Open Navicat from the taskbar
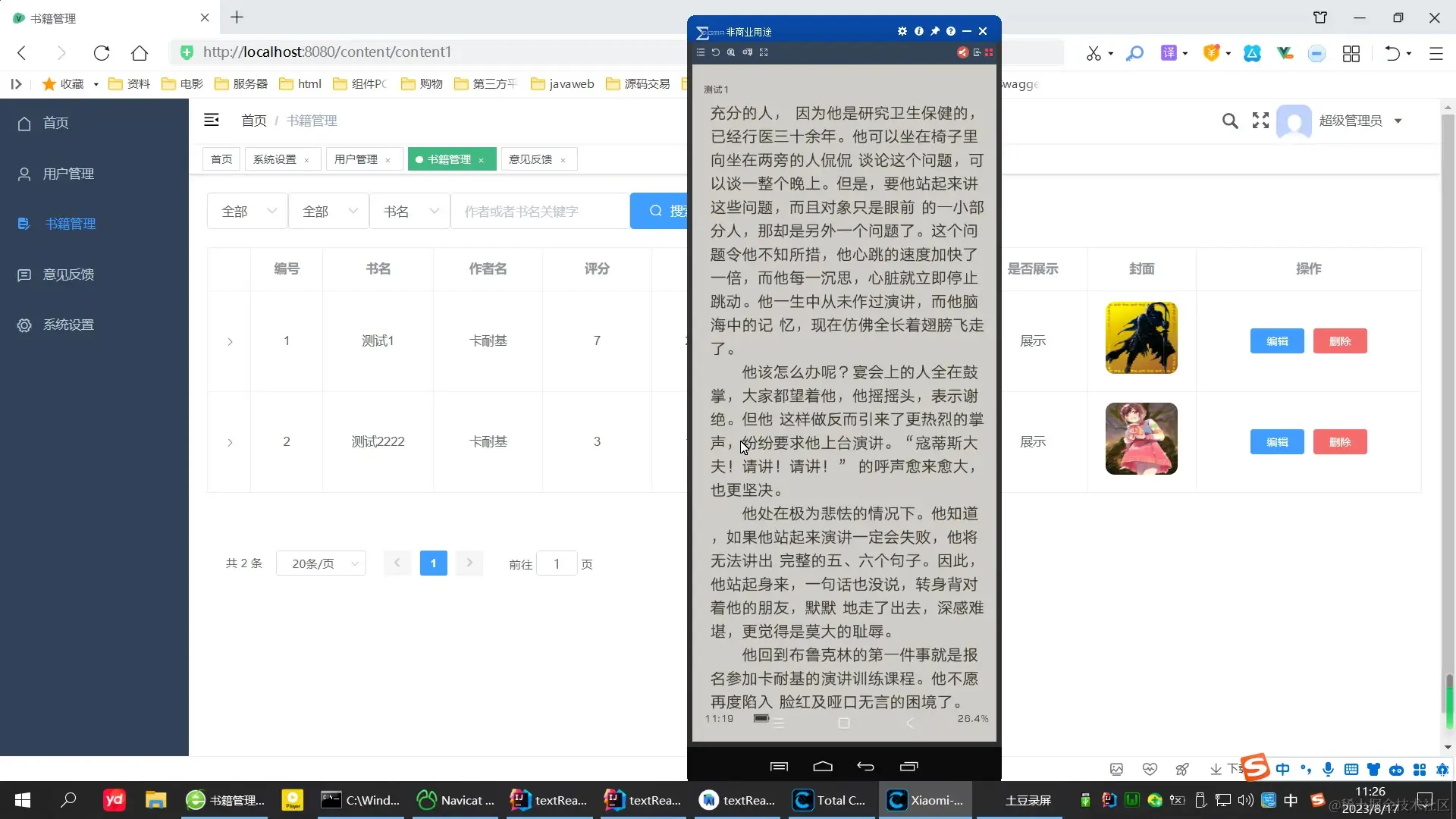Viewport: 1456px width, 819px height. pos(456,800)
